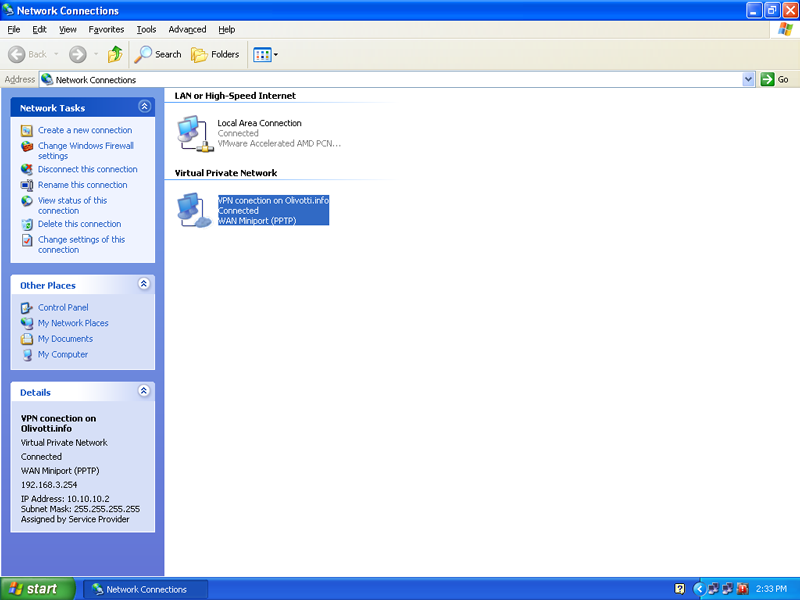
Task: Click the Change settings checkmark icon
Action: [x=27, y=240]
